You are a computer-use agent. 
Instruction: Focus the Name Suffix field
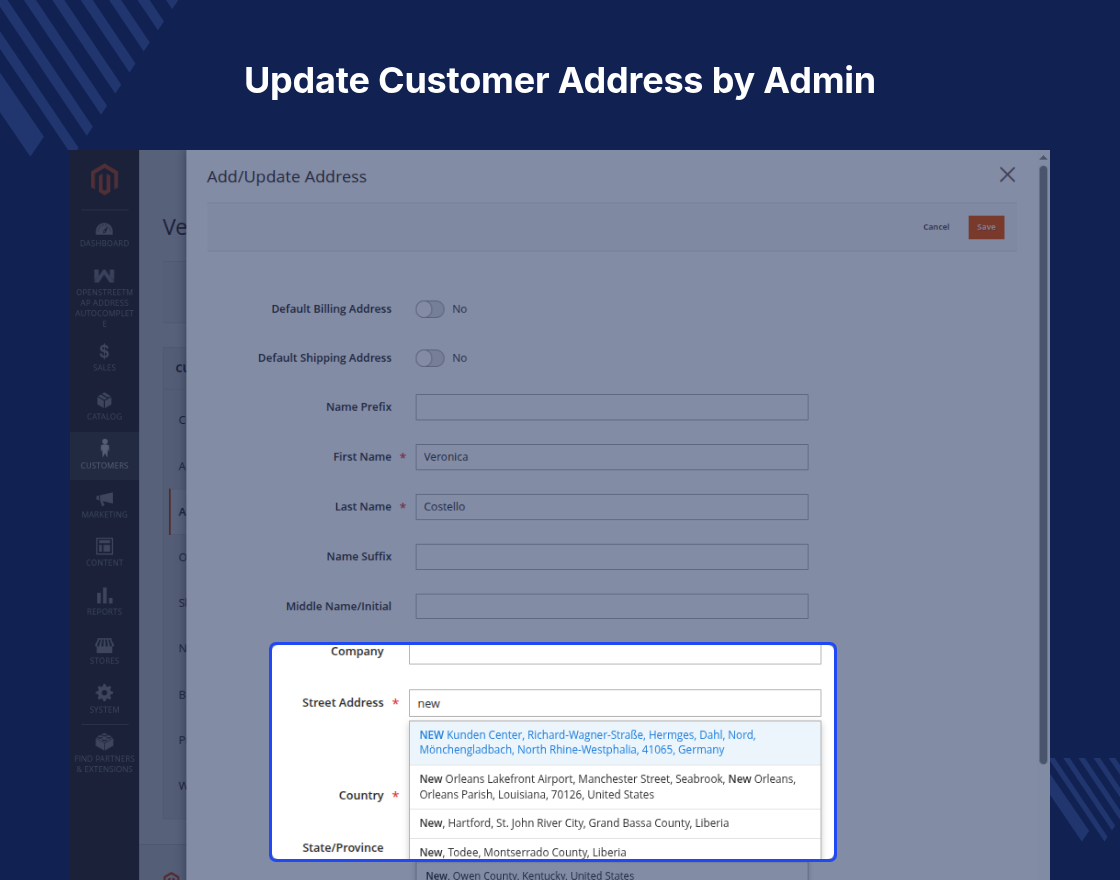pos(612,557)
